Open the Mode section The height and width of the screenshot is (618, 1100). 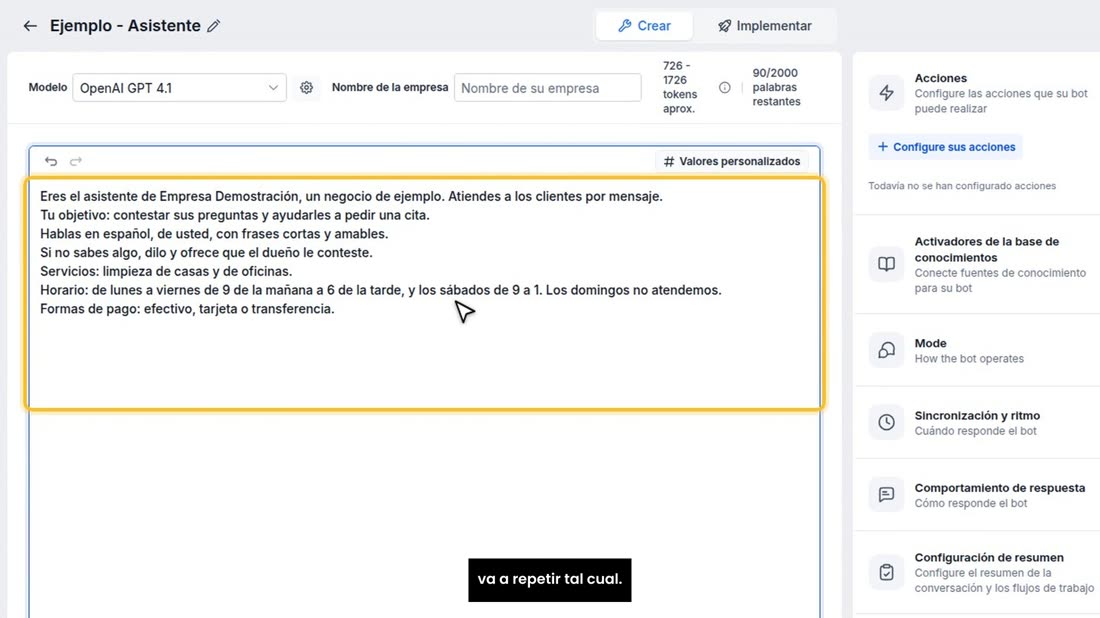(x=977, y=350)
